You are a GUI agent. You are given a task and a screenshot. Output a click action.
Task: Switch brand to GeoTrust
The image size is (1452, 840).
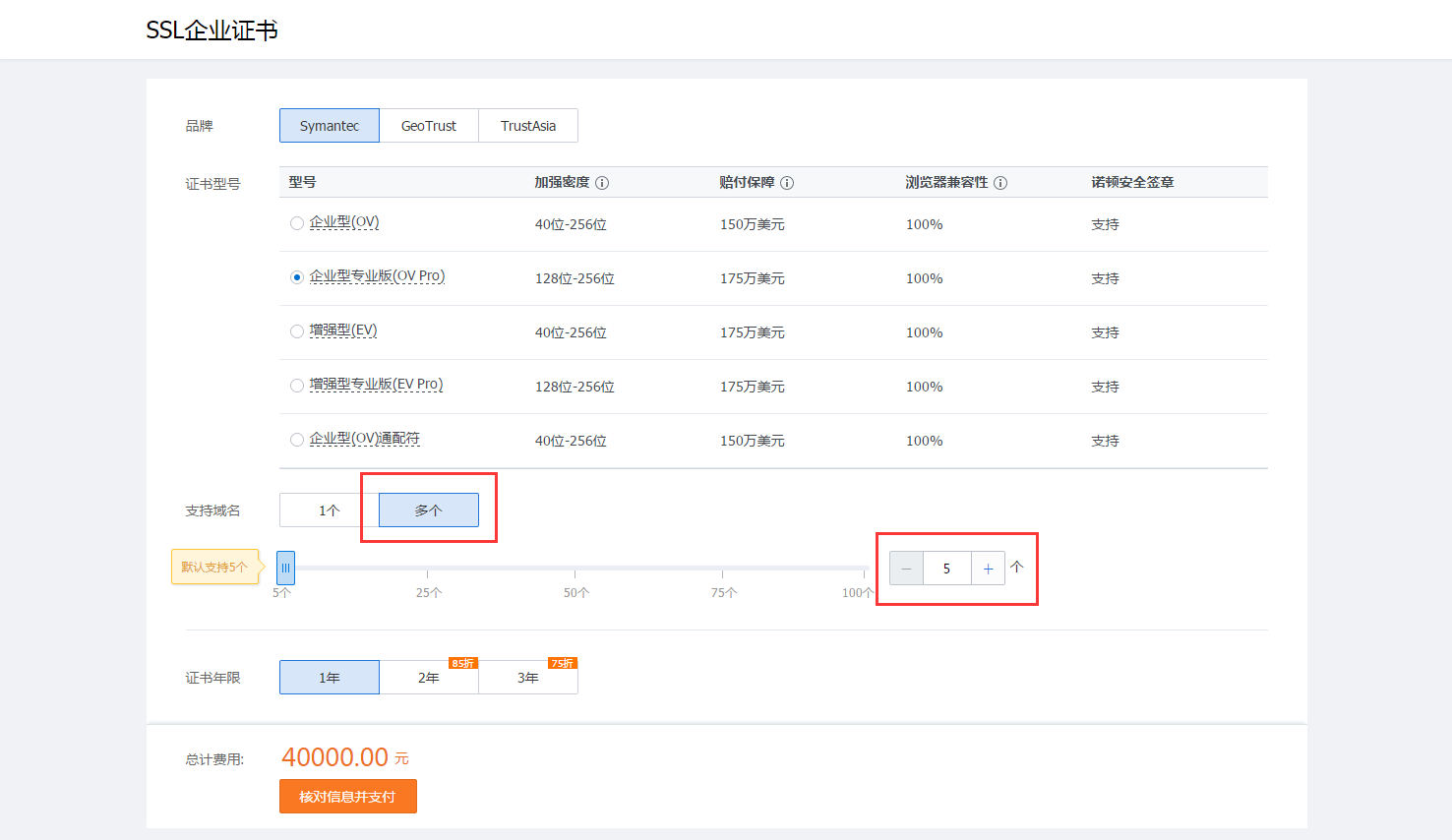[429, 126]
